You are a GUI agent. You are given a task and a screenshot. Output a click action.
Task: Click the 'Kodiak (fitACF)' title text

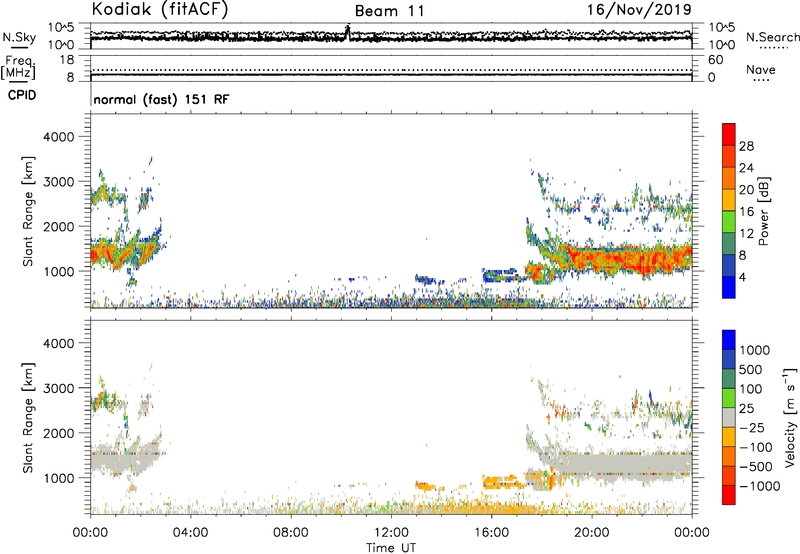click(x=160, y=9)
